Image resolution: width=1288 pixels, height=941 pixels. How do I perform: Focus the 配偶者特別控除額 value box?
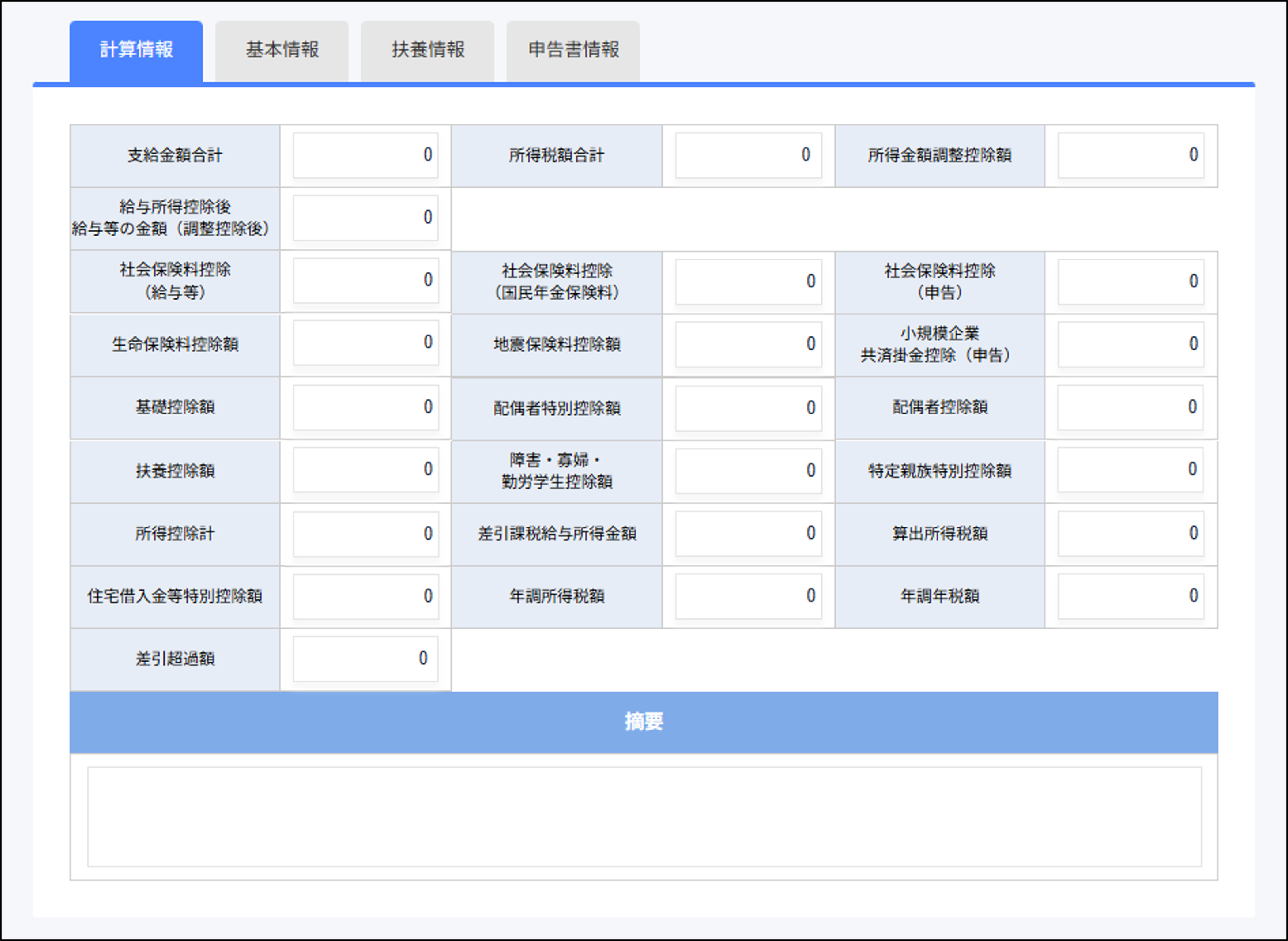[748, 408]
